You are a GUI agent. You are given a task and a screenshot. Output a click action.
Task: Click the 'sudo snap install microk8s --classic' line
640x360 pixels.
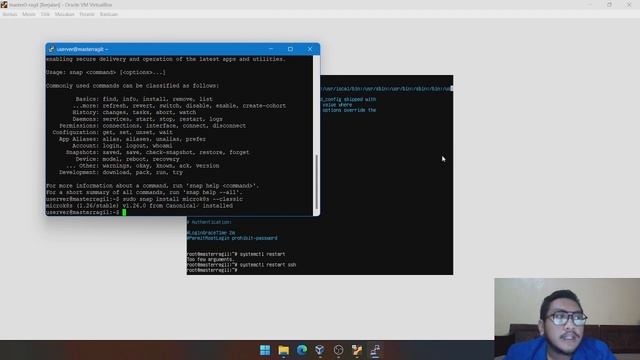[144, 199]
